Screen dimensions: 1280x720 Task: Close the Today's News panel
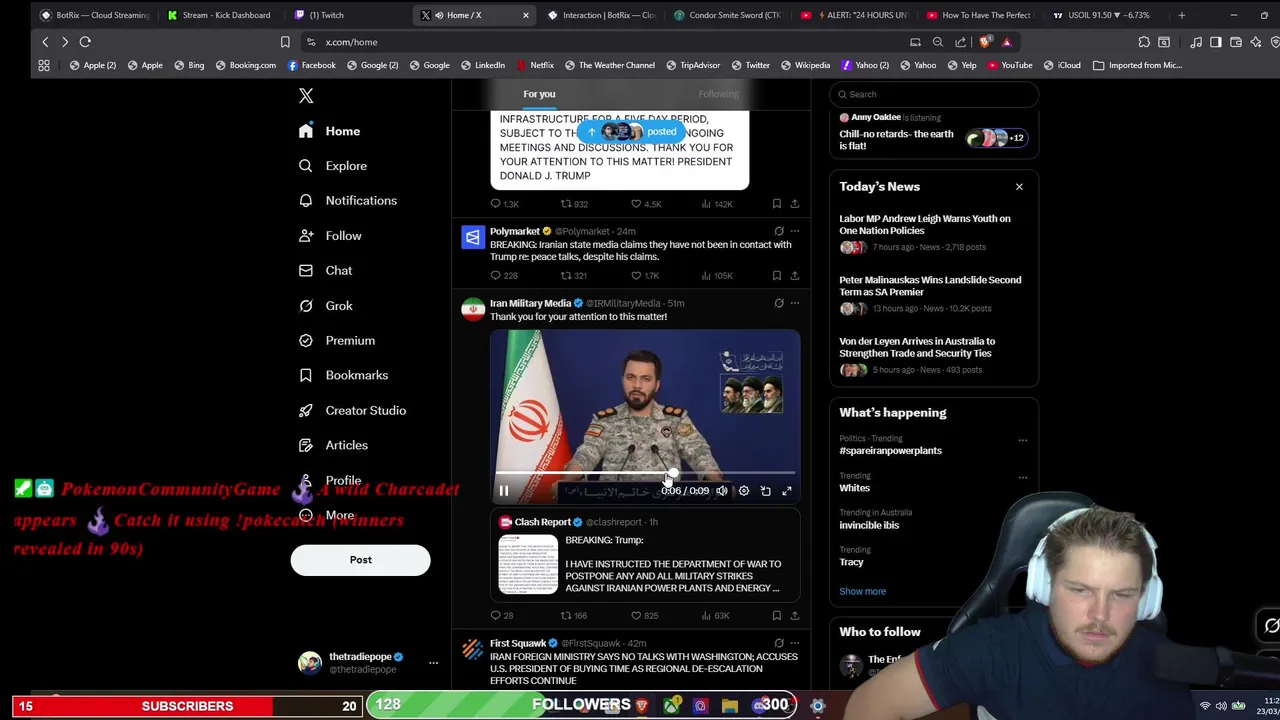tap(1019, 187)
